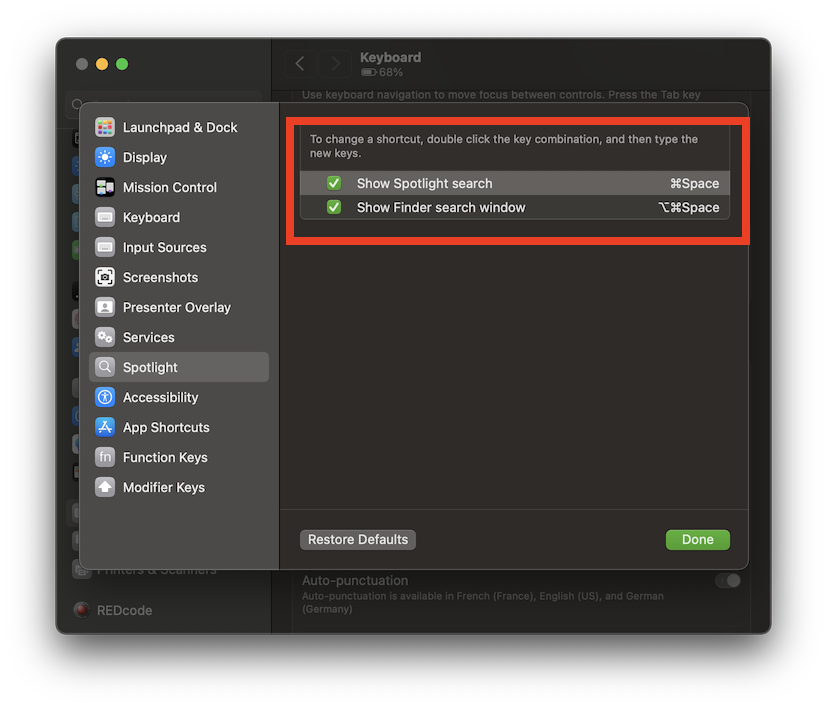Open the Accessibility icon
This screenshot has height=708, width=827.
pyautogui.click(x=105, y=397)
